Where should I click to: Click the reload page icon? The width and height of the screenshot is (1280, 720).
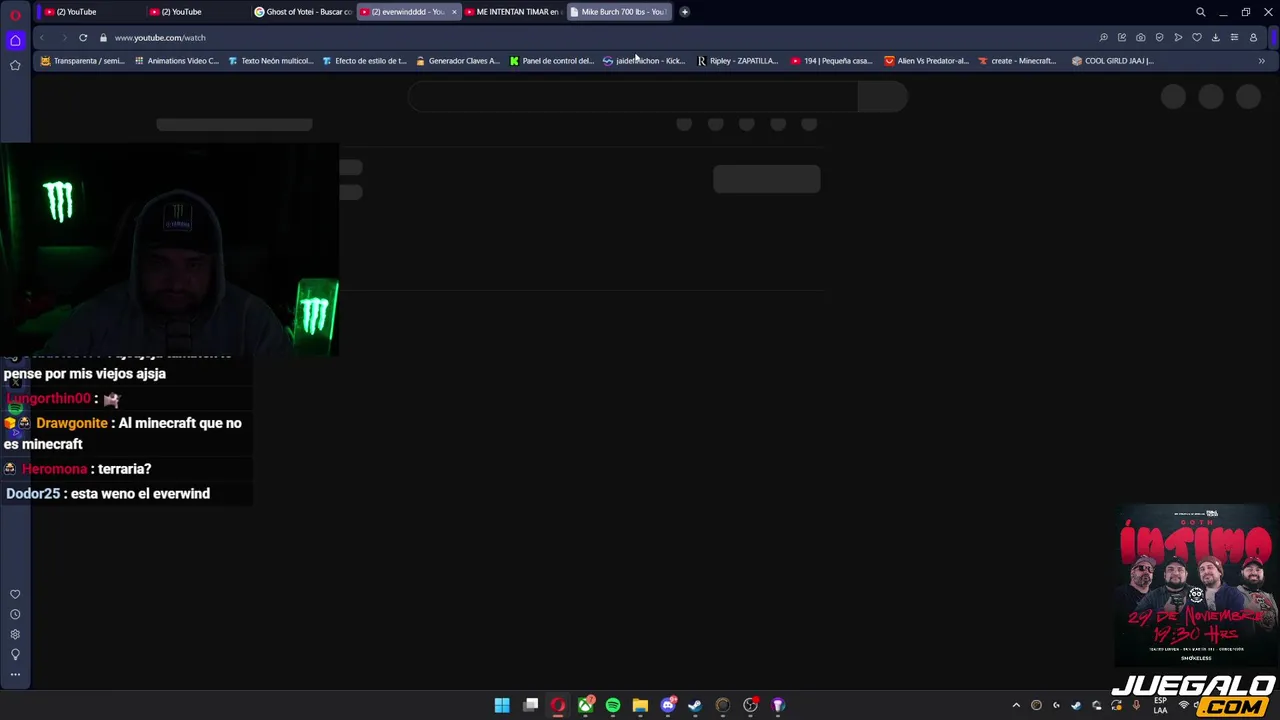[x=83, y=38]
